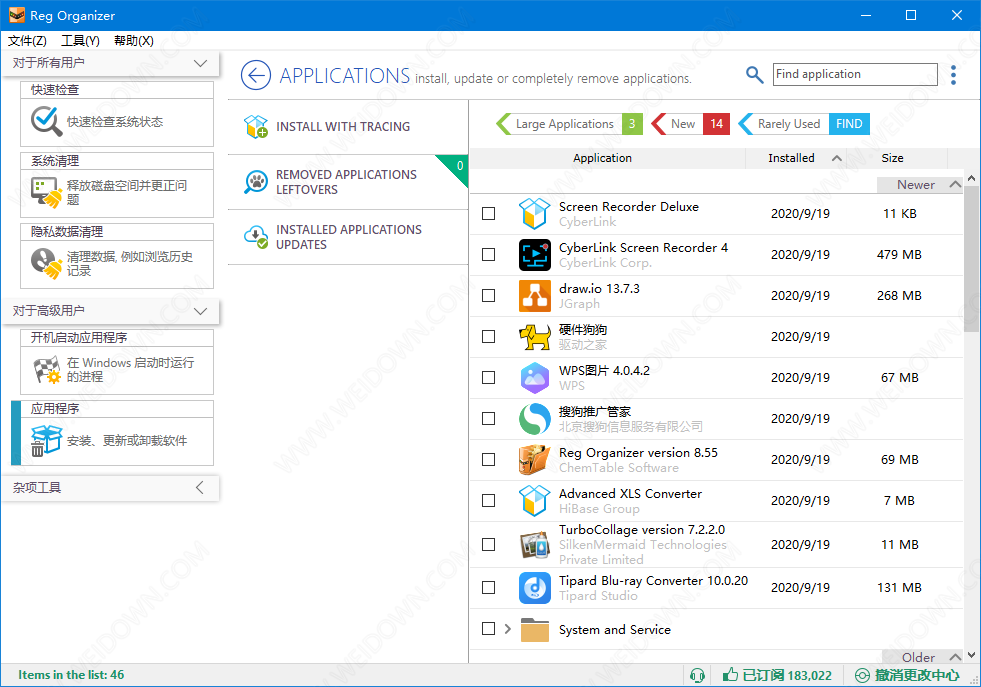Check the 搜狗推广管家 checkbox
Image resolution: width=981 pixels, height=687 pixels.
point(489,419)
